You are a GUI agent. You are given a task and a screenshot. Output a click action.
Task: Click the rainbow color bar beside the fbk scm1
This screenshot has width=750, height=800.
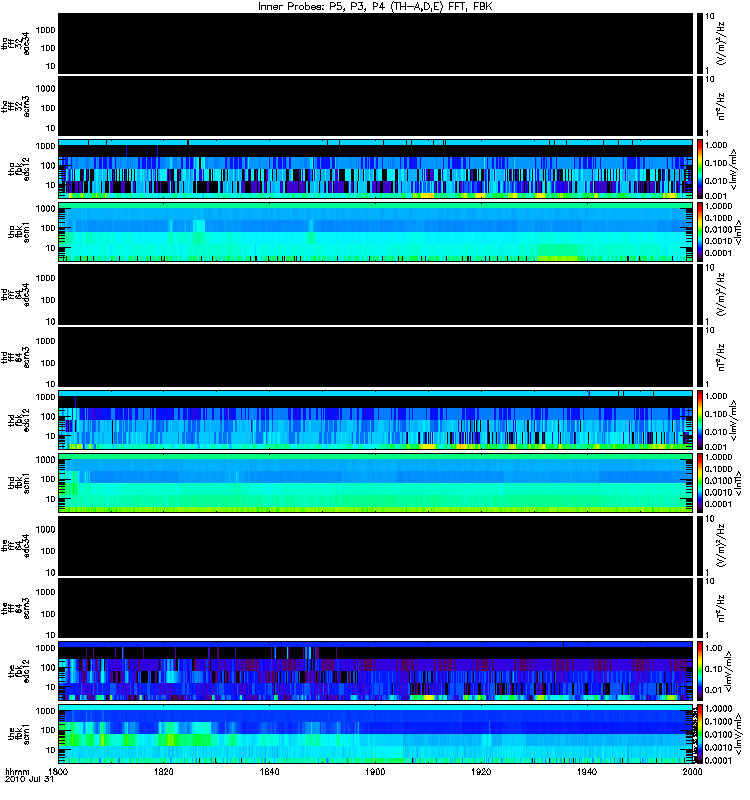700,734
